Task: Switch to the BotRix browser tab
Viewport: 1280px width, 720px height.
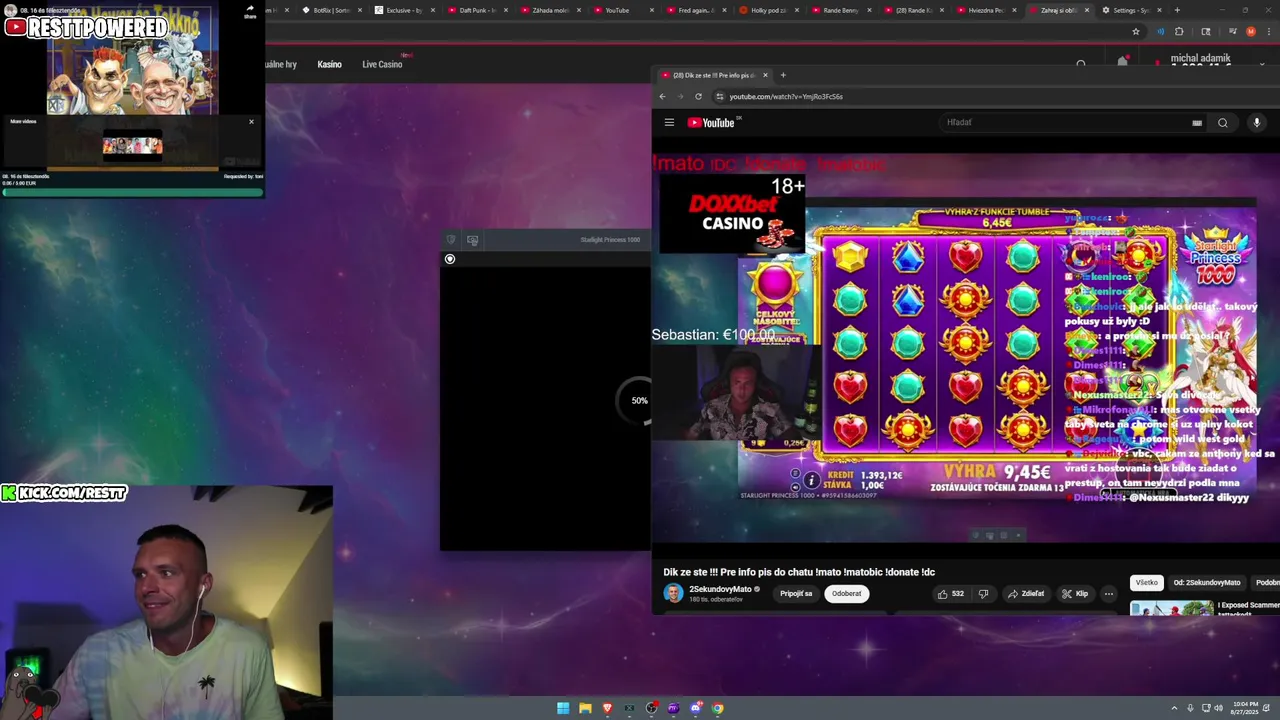Action: [x=331, y=10]
